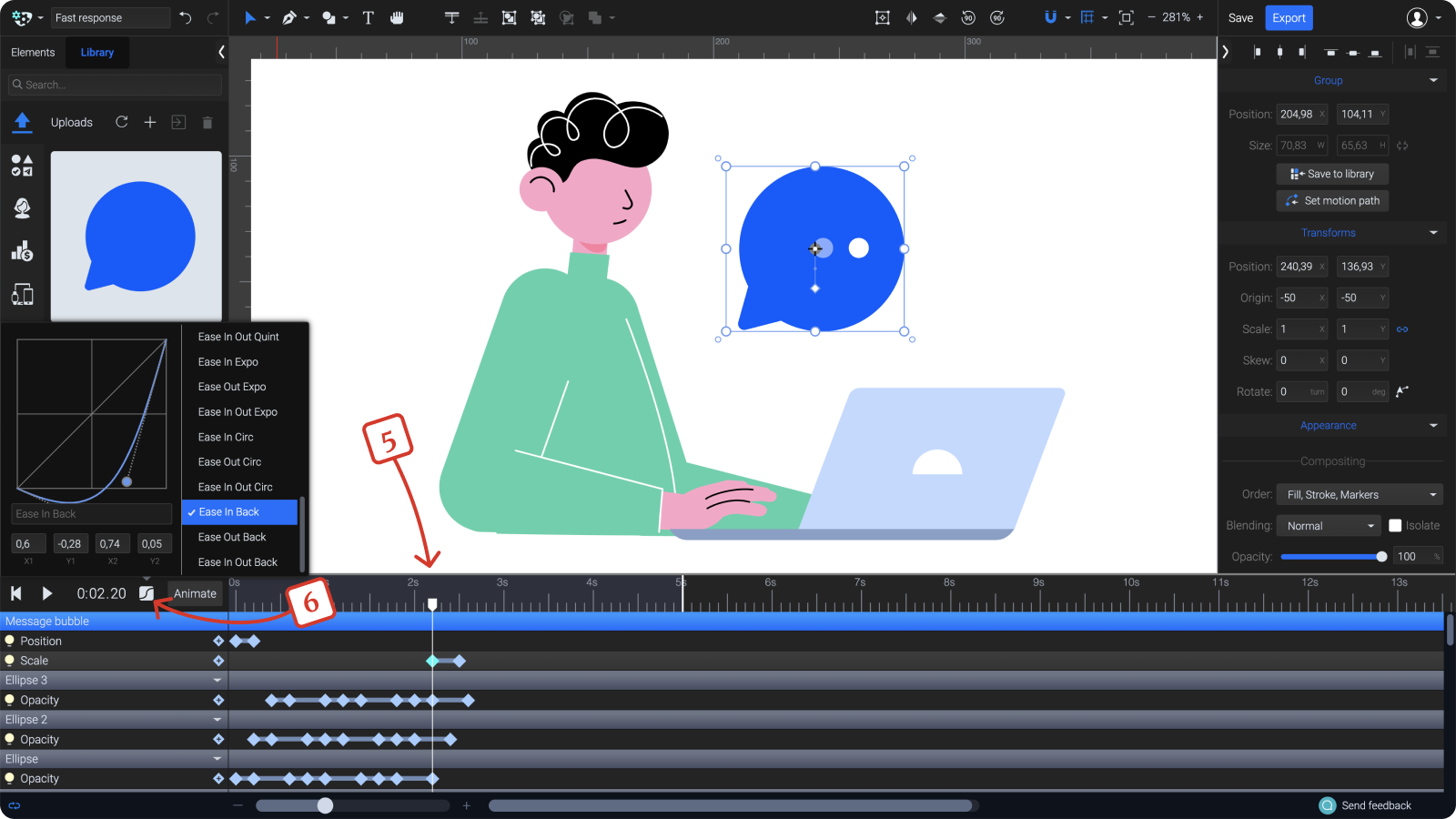Rotate selection 90 degrees counterclockwise
1456x819 pixels.
click(968, 17)
